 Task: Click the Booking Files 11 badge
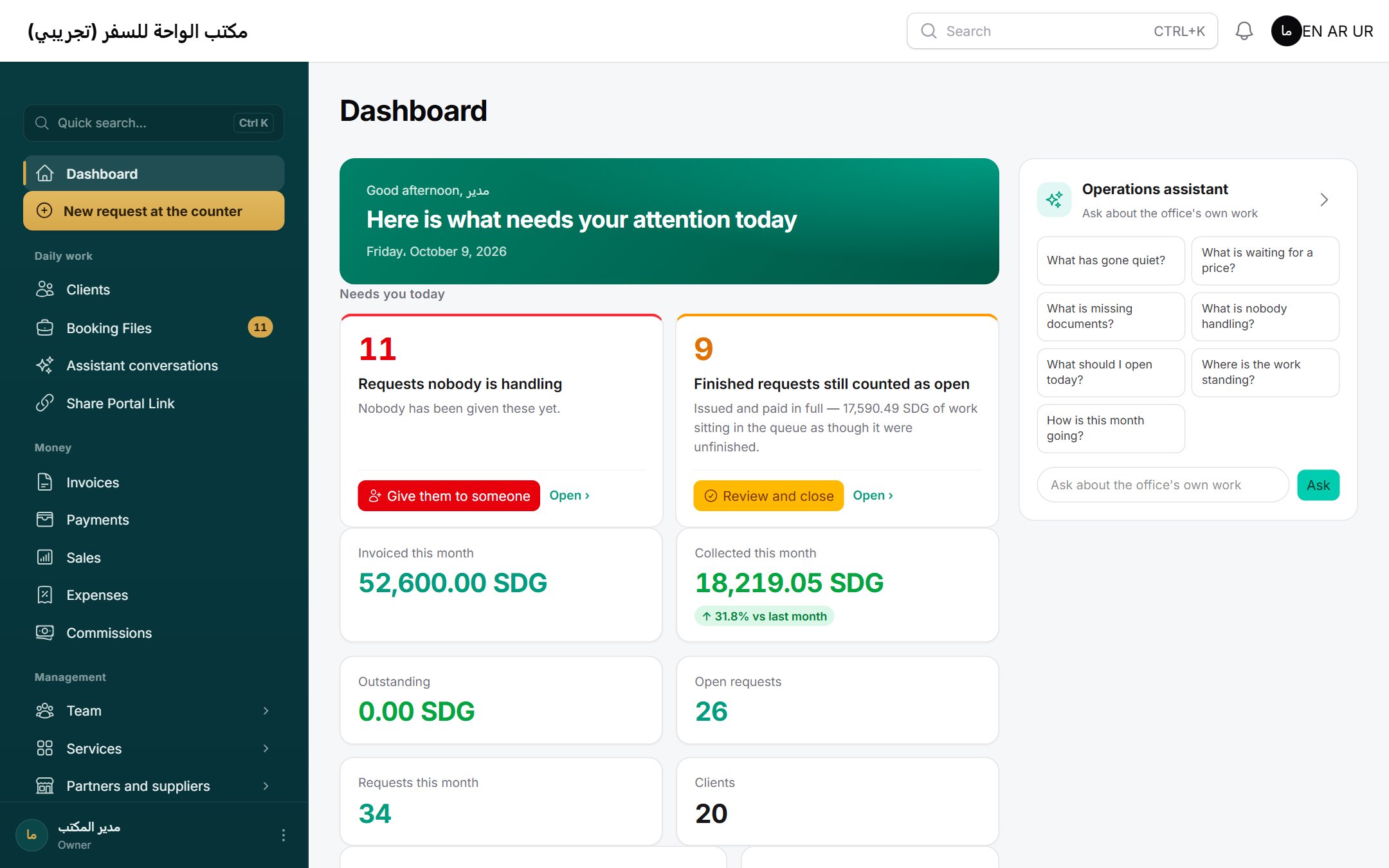point(260,327)
